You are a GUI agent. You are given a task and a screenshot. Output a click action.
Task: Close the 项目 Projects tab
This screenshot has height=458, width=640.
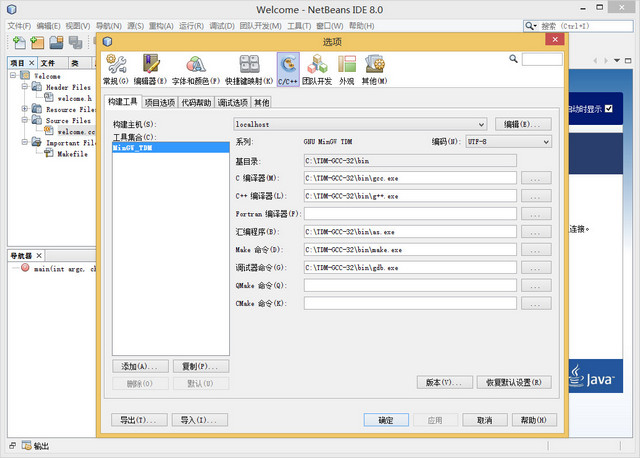click(x=31, y=63)
